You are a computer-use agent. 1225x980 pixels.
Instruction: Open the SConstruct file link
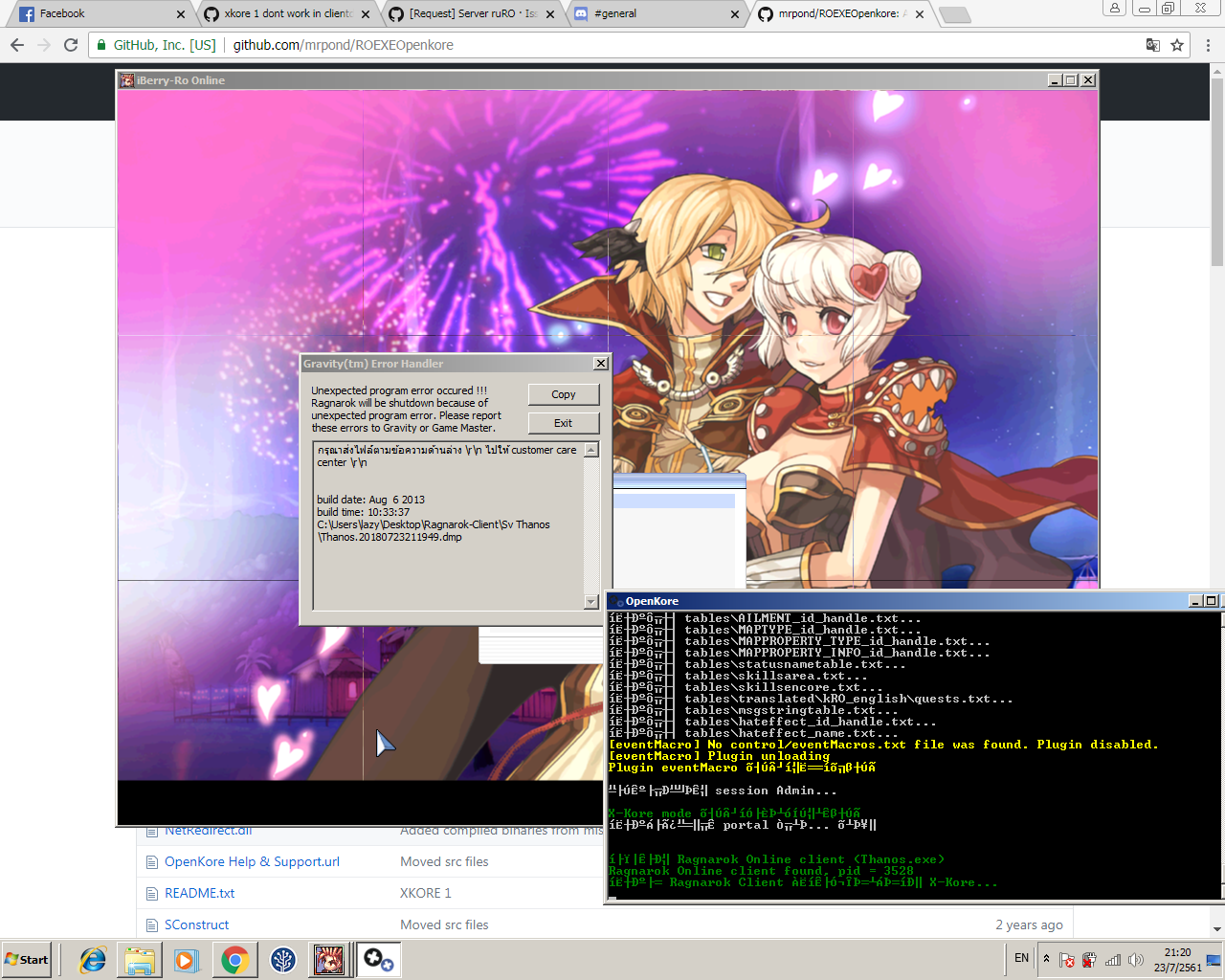point(197,924)
